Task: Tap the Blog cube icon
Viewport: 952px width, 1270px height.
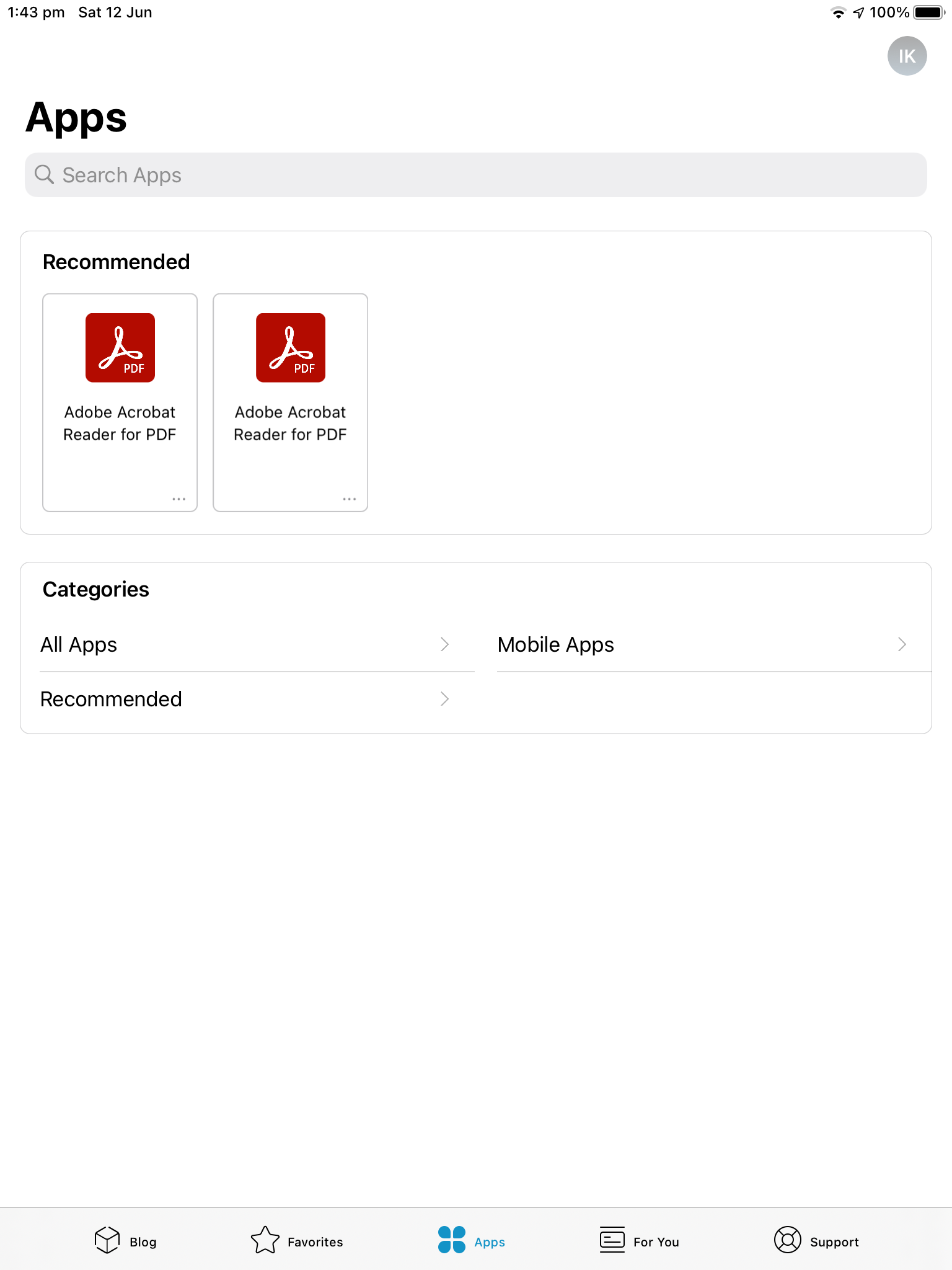Action: pyautogui.click(x=107, y=1240)
